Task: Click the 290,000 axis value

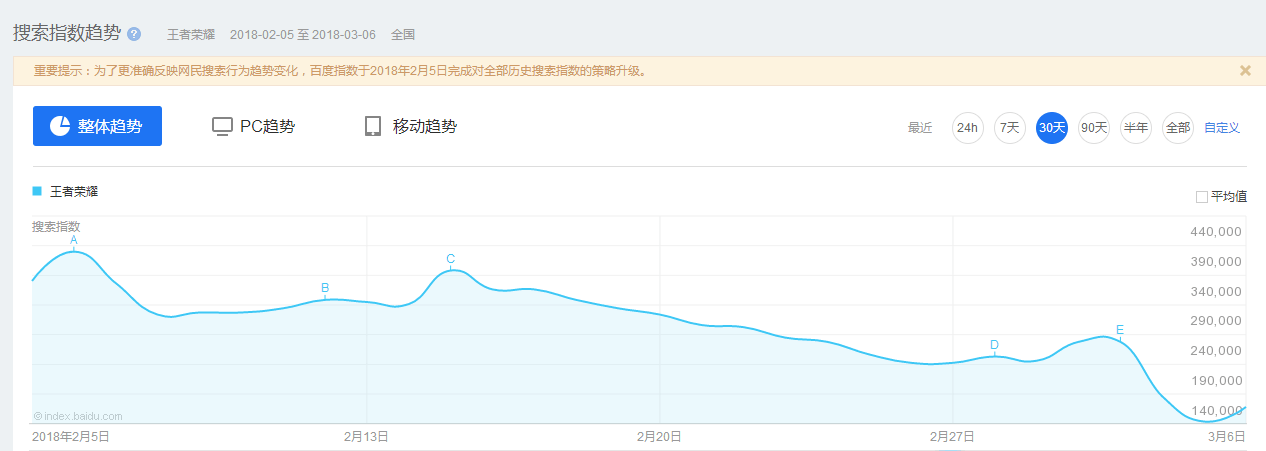Action: click(1217, 321)
